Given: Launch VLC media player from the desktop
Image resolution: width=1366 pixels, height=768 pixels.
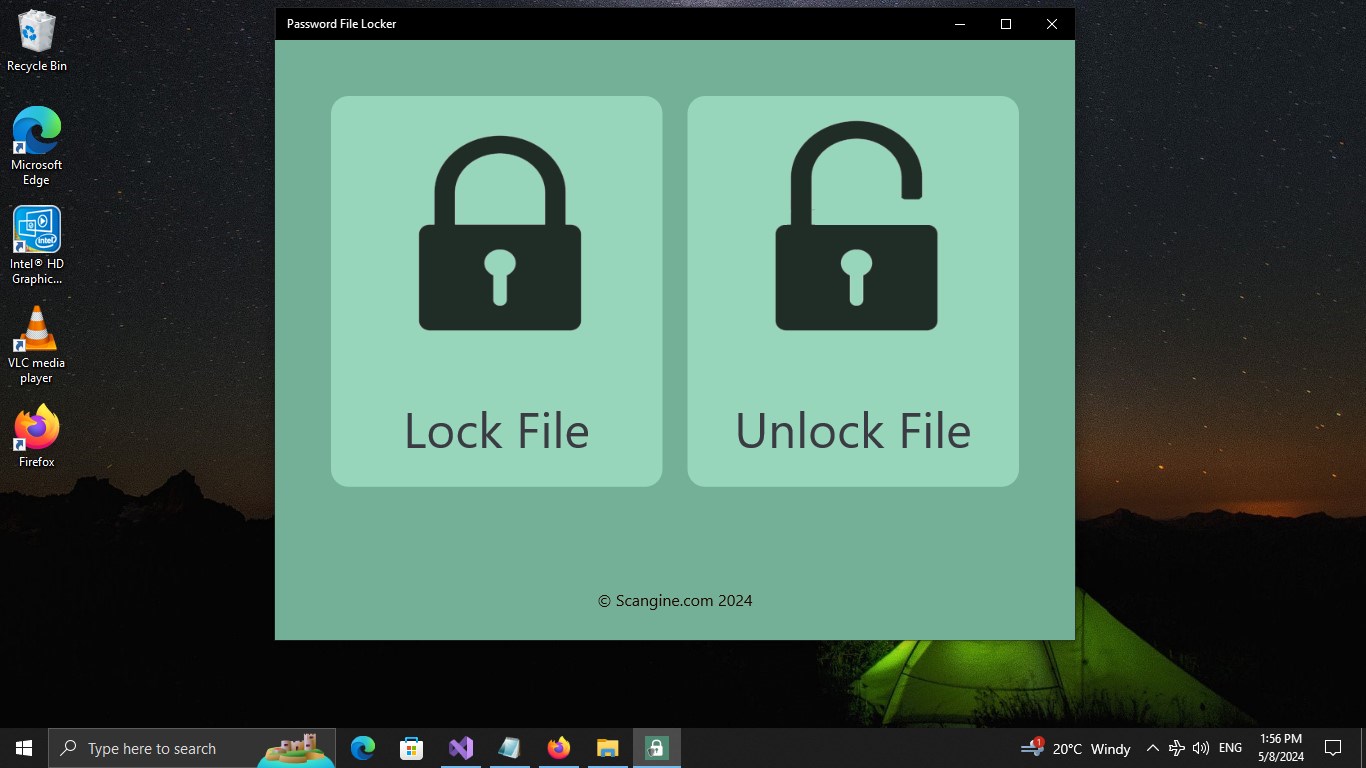Looking at the screenshot, I should pos(35,330).
